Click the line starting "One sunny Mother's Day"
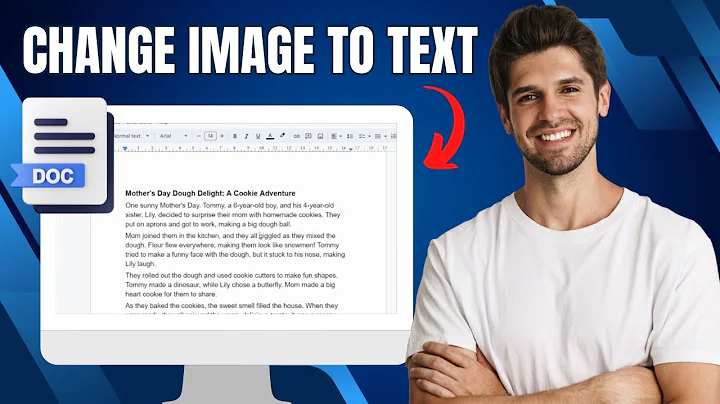Viewport: 720px width, 404px height. (230, 205)
